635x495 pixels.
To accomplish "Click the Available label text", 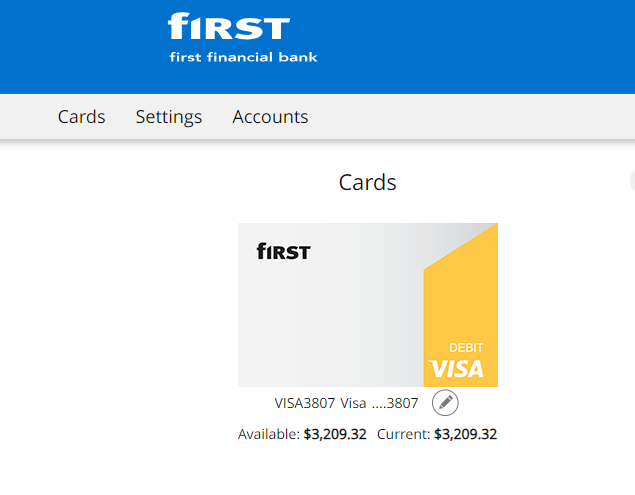I will click(x=268, y=434).
